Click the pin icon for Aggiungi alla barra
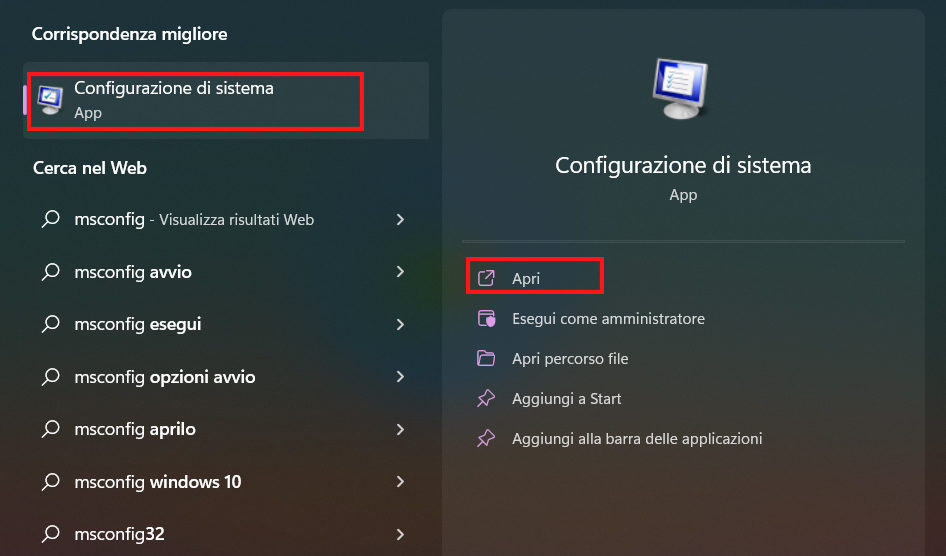This screenshot has height=556, width=946. pyautogui.click(x=487, y=439)
